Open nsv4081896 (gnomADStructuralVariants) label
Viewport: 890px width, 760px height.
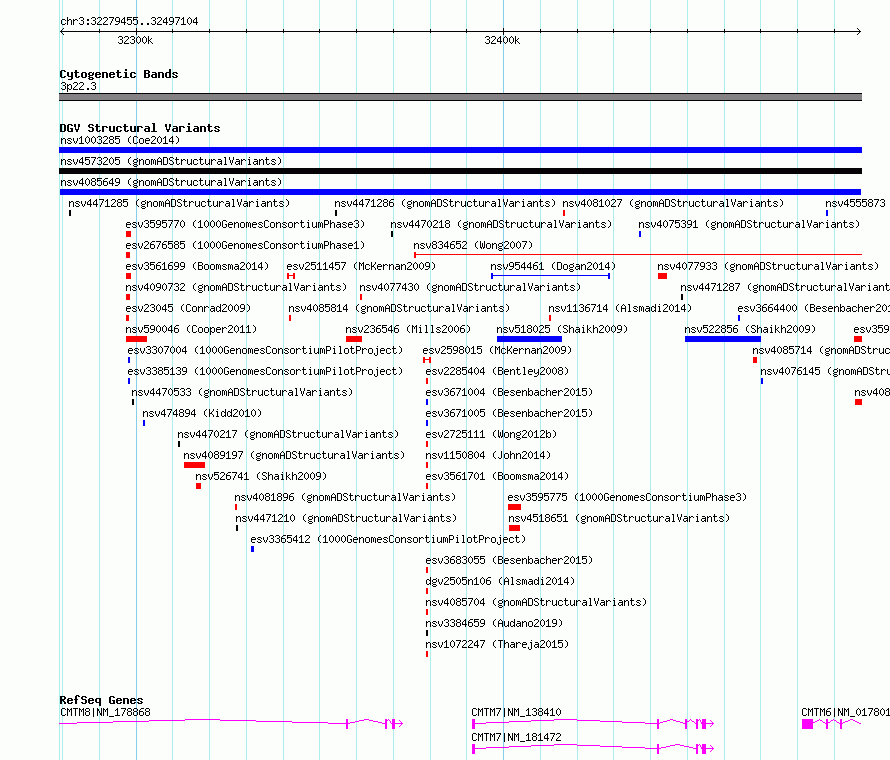[345, 497]
